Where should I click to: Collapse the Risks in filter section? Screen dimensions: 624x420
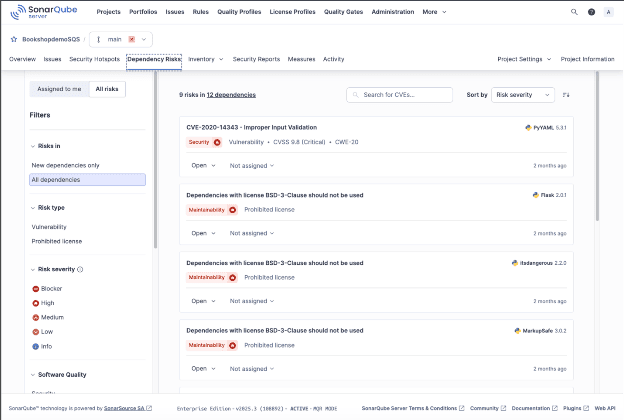pyautogui.click(x=45, y=146)
